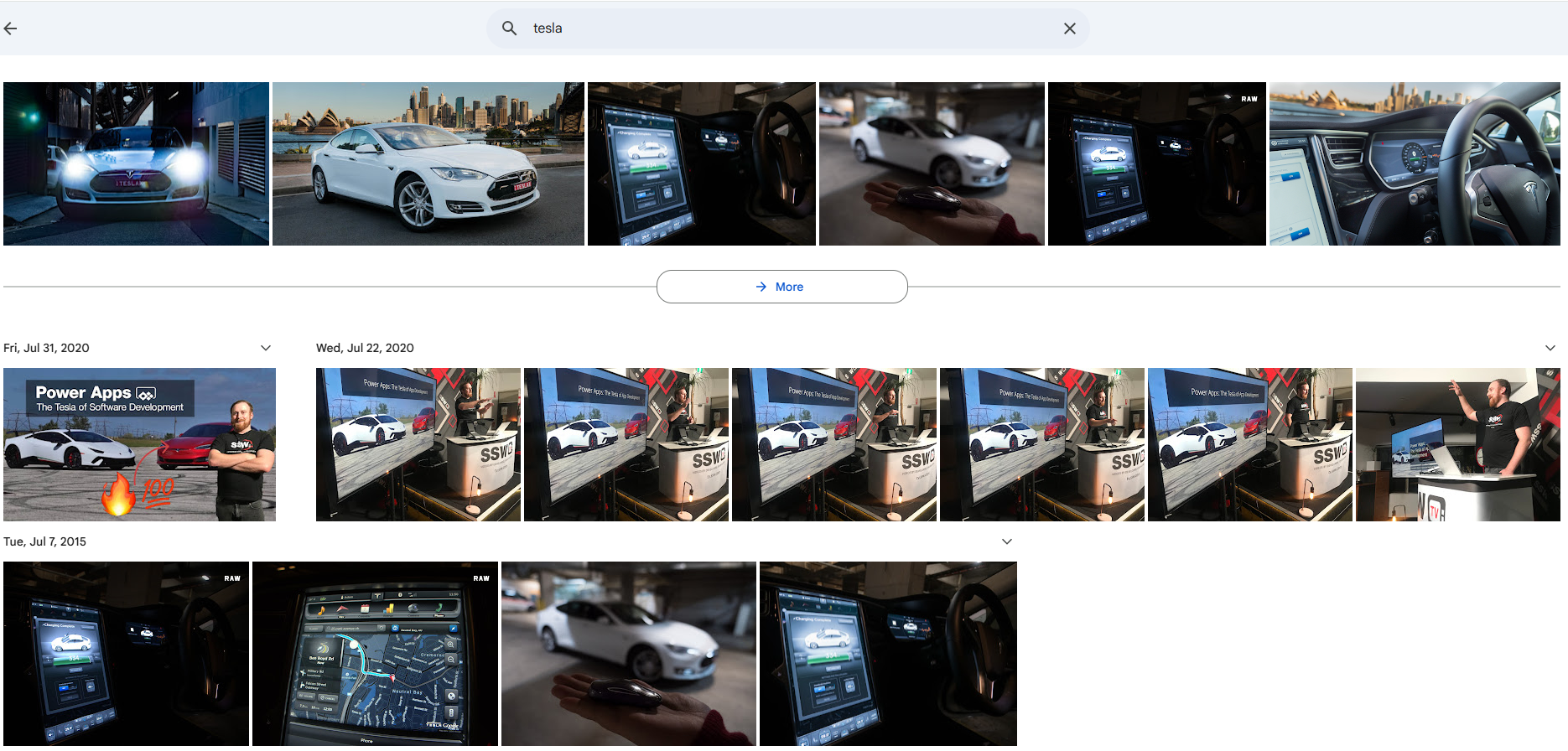Collapse the Fri, Jul 31, 2020 section
The image size is (1568, 751).
point(266,348)
